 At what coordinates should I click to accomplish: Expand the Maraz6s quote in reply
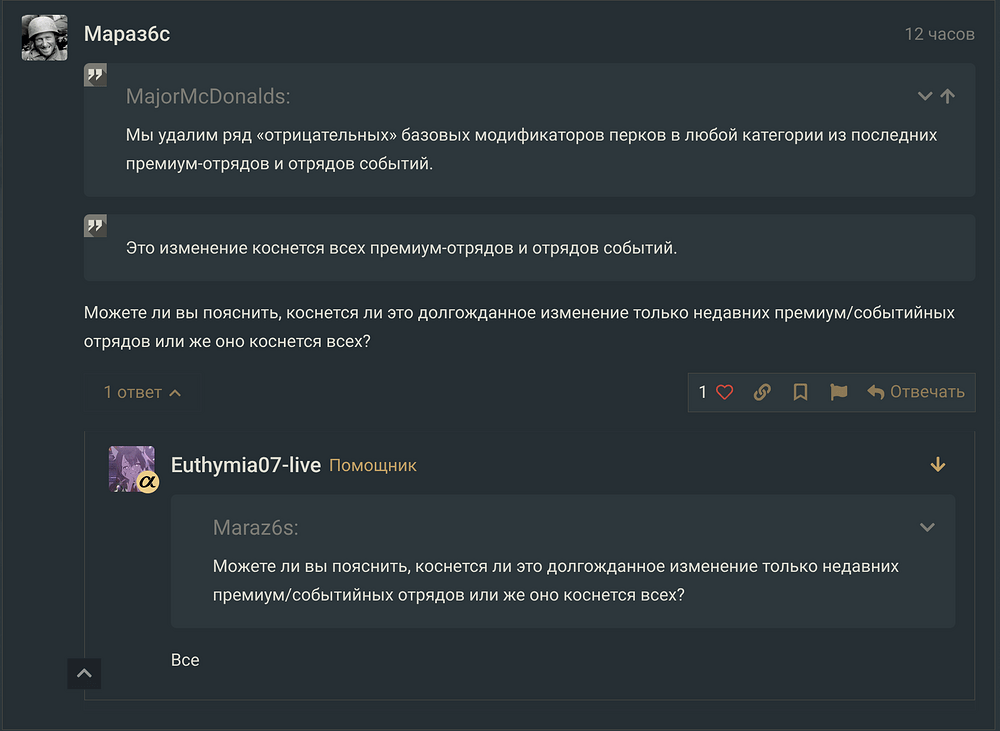(x=927, y=527)
